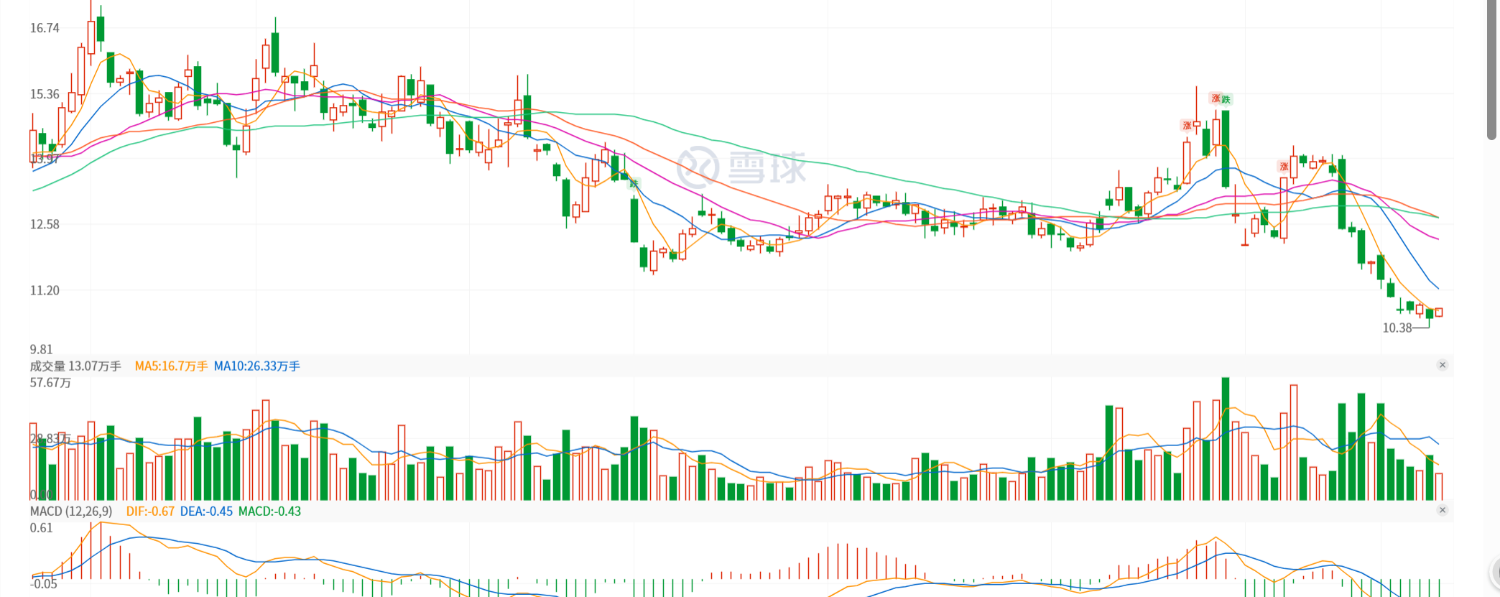Viewport: 1500px width, 597px height.
Task: Click the DIF:-0.67 indicator value
Action: coord(150,511)
